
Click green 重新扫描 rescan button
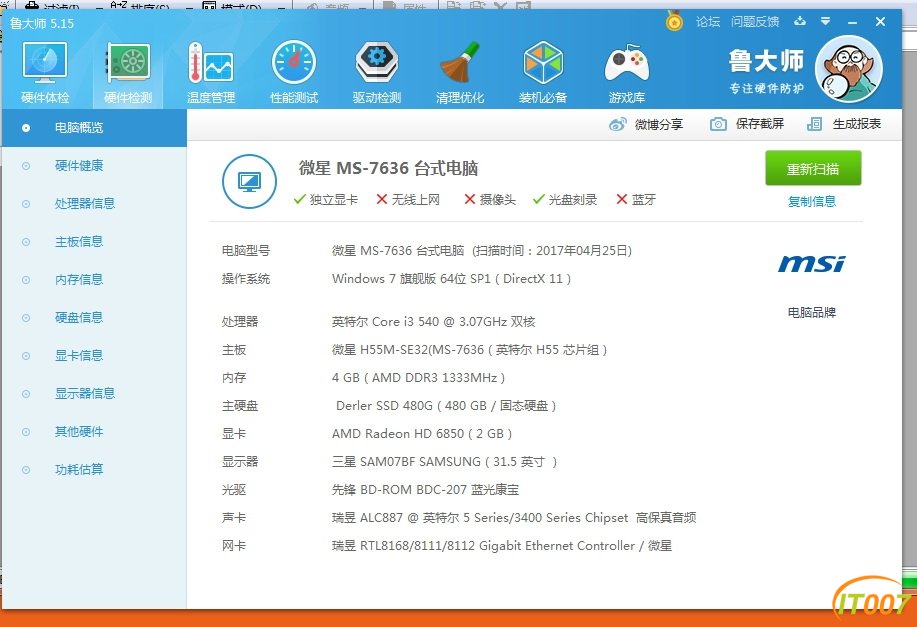(813, 168)
